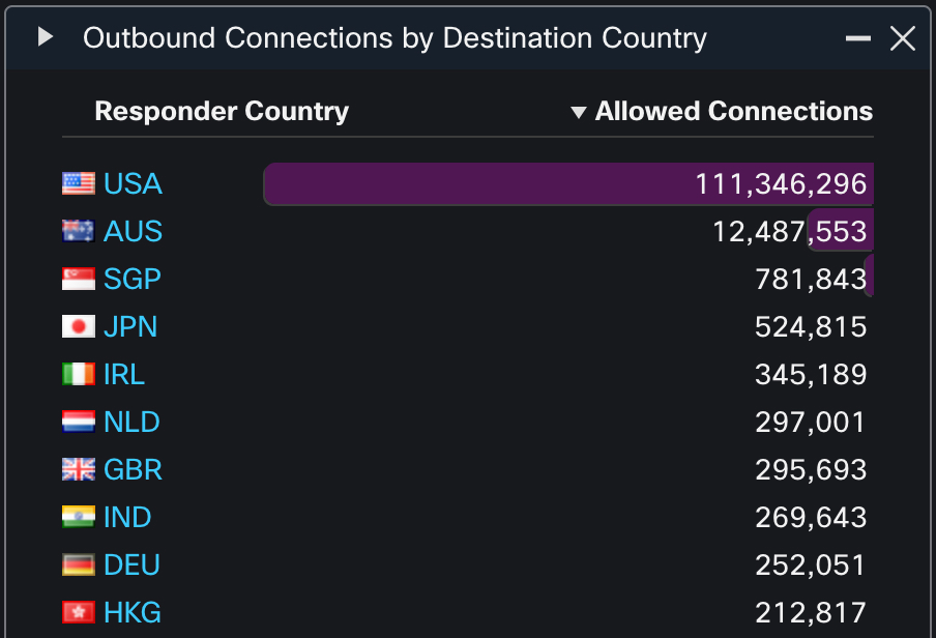Sort by Allowed Connections column
Image resolution: width=936 pixels, height=638 pixels.
(732, 111)
